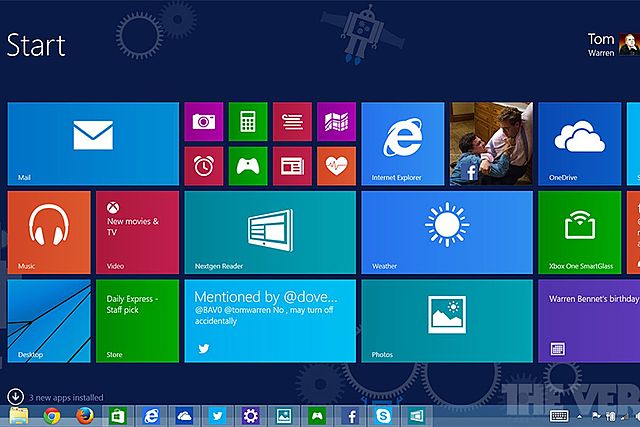Open Skype from the taskbar
640x427 pixels.
(383, 416)
